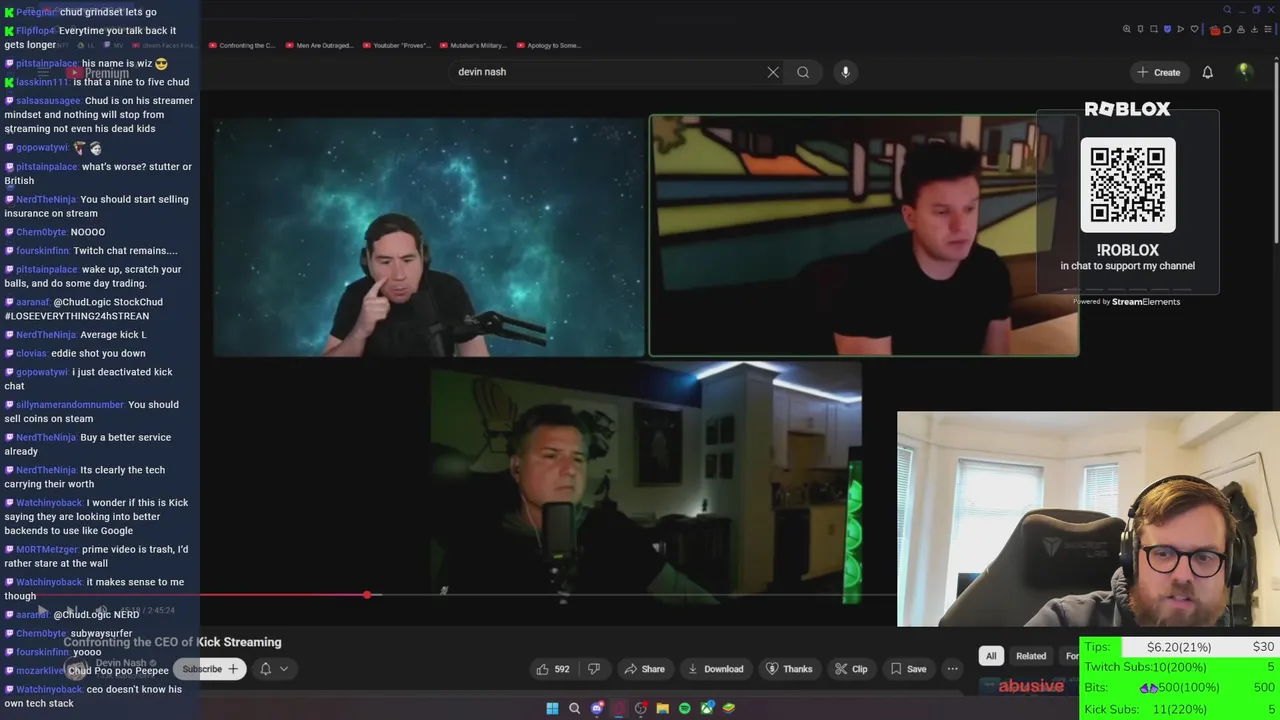Screen dimensions: 1280x720
Task: Open Xbox app from the taskbar
Action: click(707, 708)
